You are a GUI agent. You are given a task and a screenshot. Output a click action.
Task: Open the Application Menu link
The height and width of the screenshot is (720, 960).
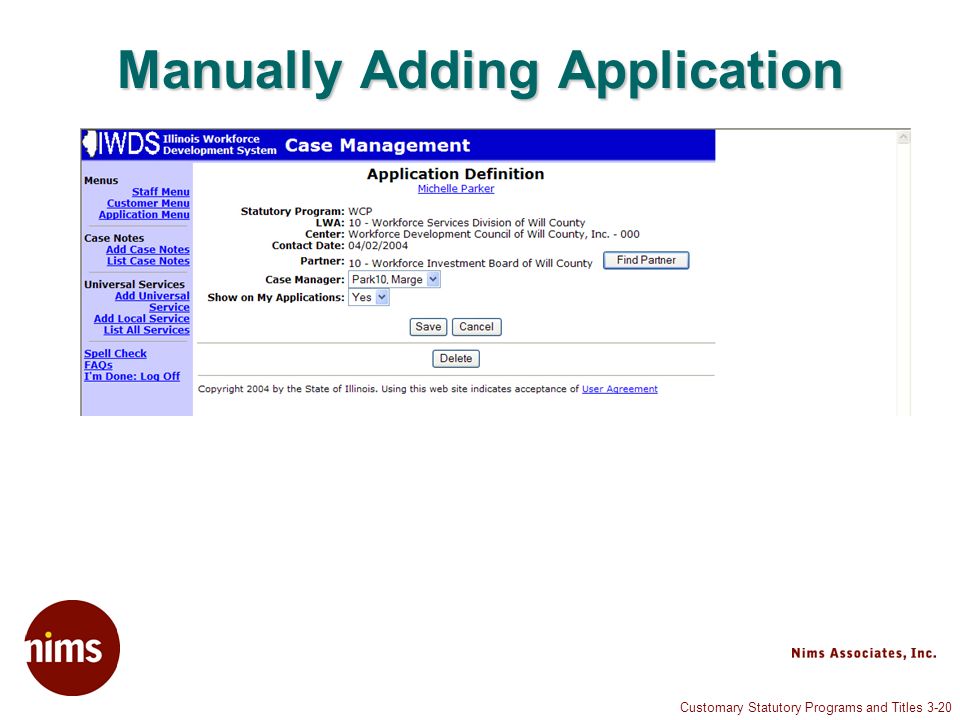pos(144,215)
